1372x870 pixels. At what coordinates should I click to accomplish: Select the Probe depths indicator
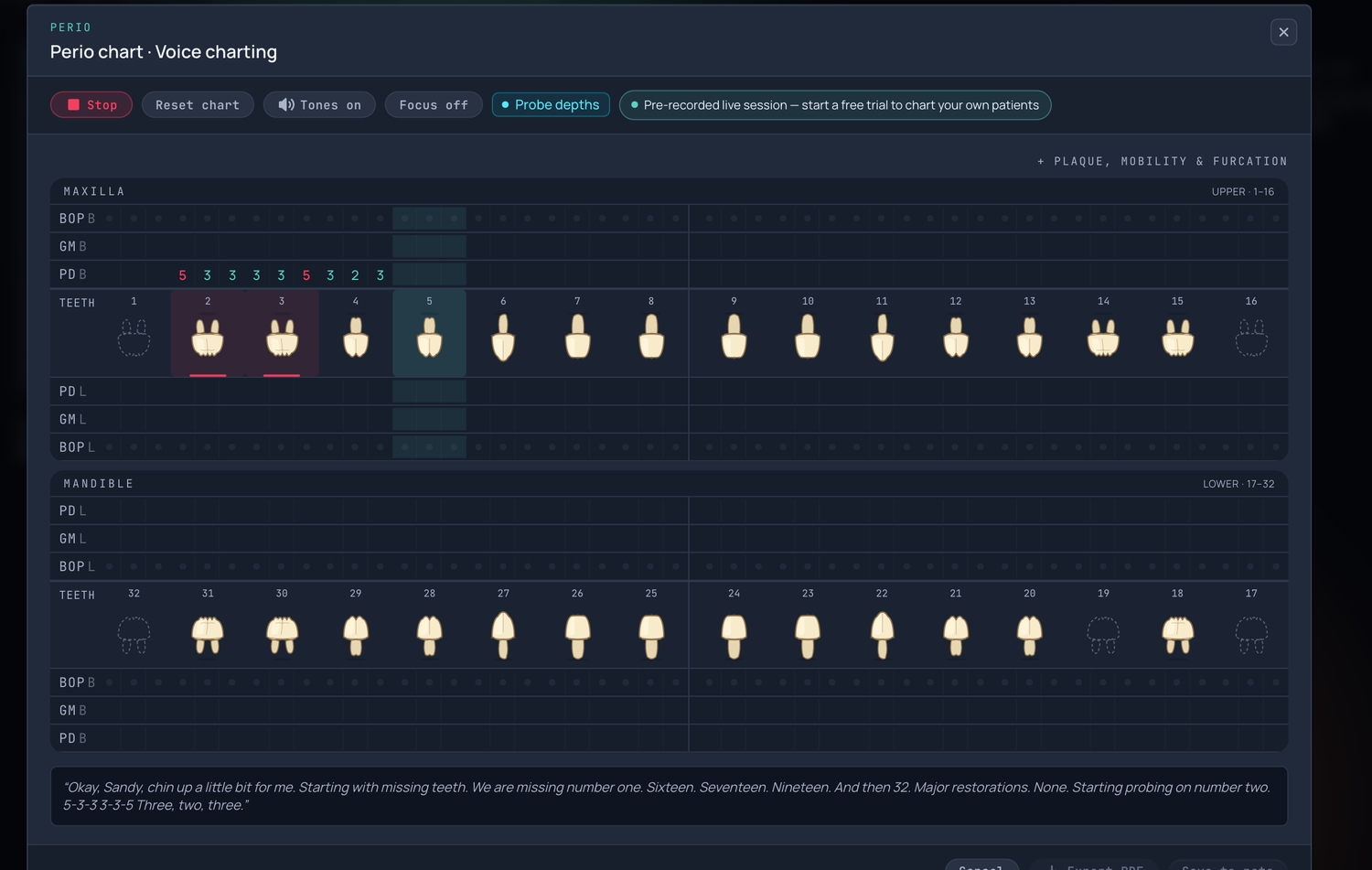(x=551, y=105)
